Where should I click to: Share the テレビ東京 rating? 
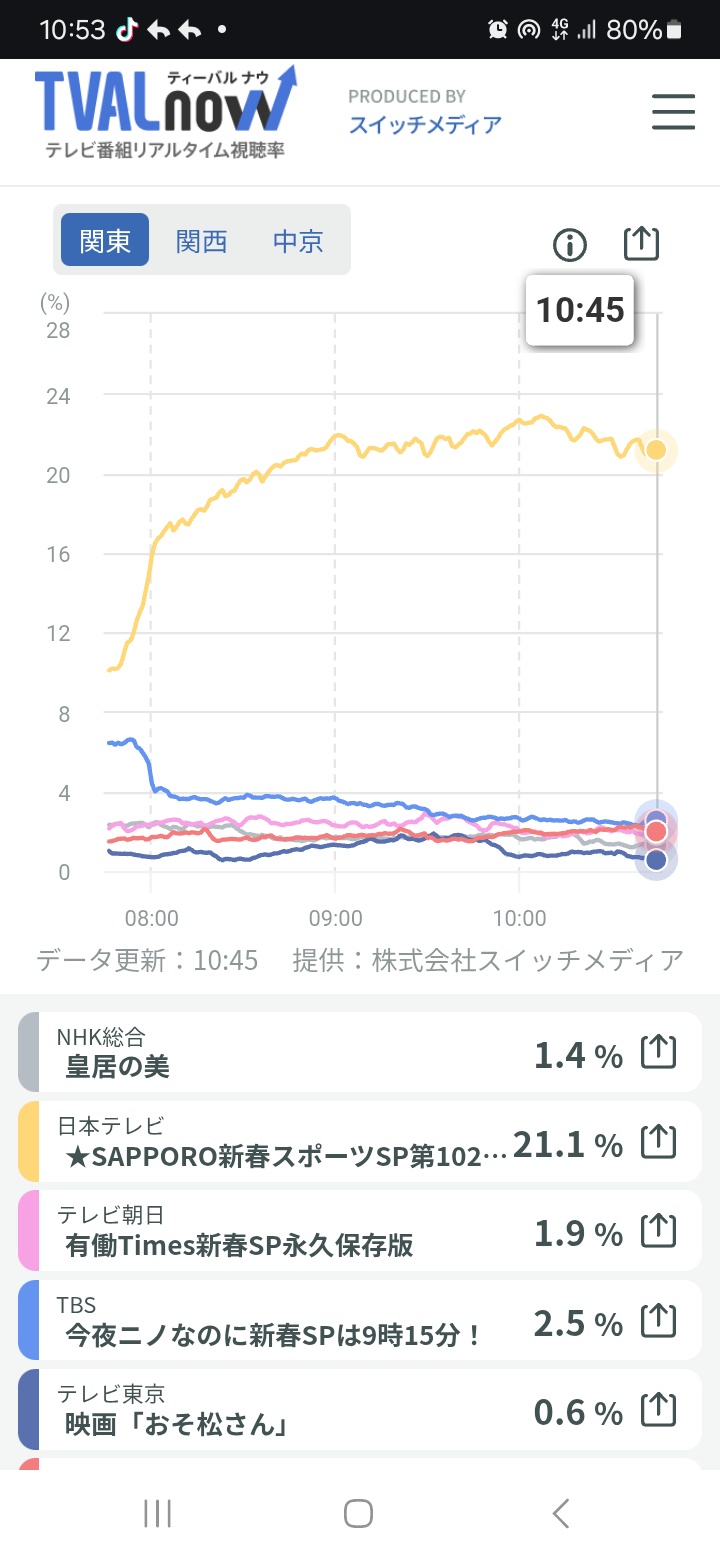658,1410
